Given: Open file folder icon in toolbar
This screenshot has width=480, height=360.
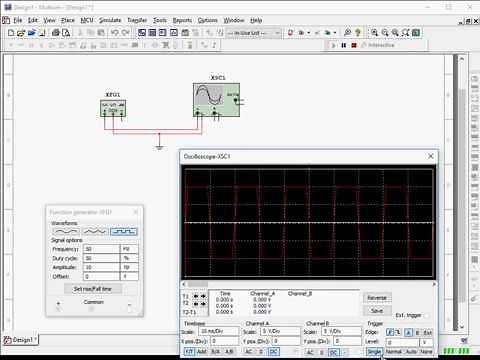Looking at the screenshot, I should [21, 33].
